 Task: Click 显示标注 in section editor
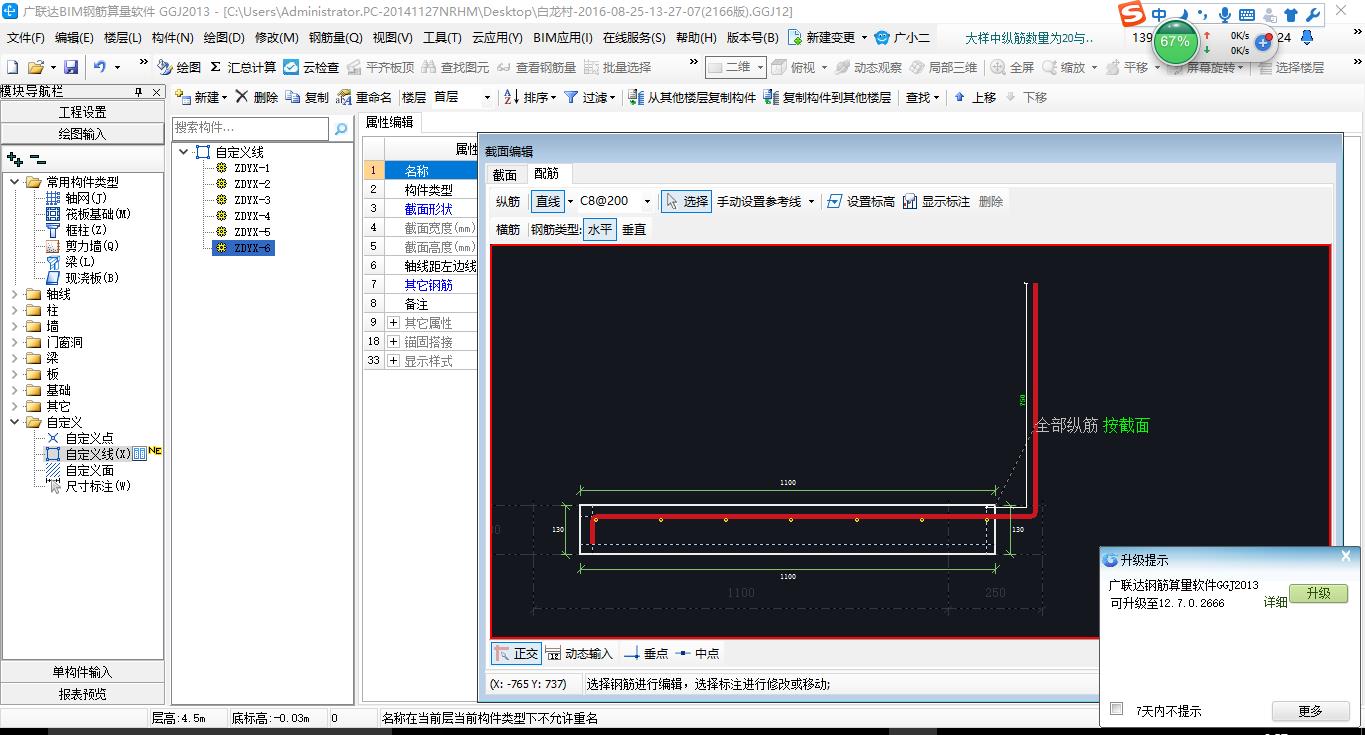936,201
